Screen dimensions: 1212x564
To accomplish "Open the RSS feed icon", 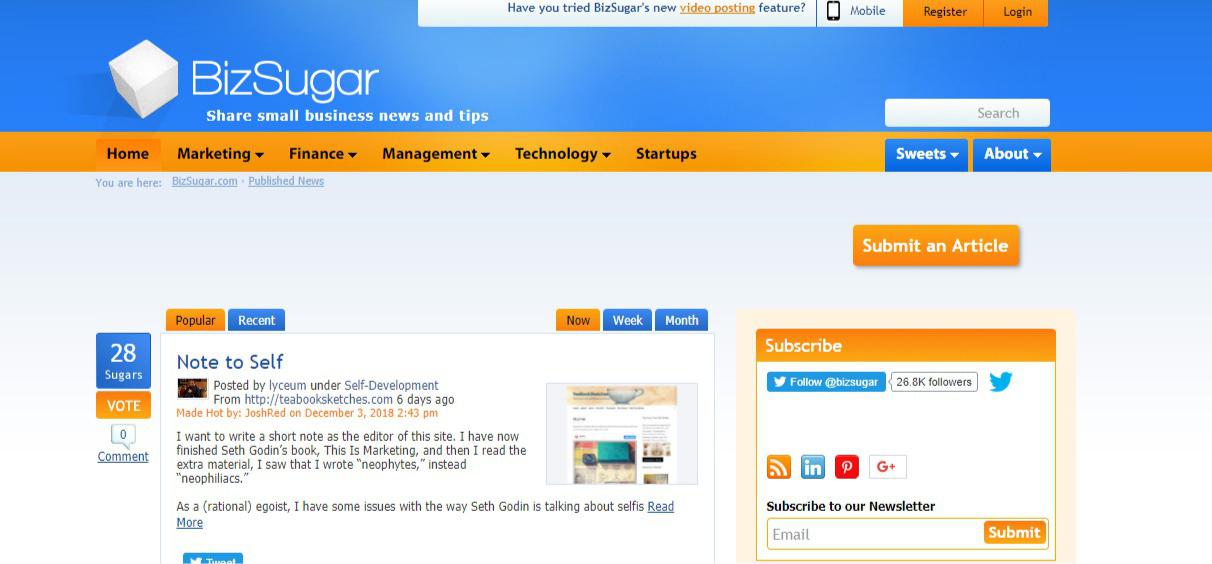I will 779,467.
